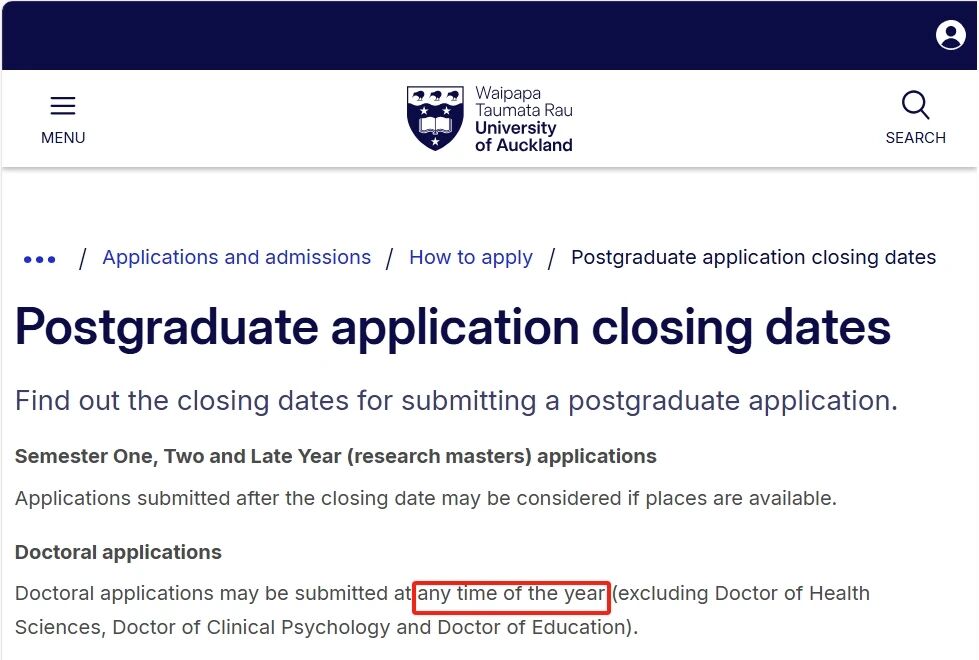Click the Semester One, Two and Late Year heading
Viewport: 979px width, 660px height.
335,457
